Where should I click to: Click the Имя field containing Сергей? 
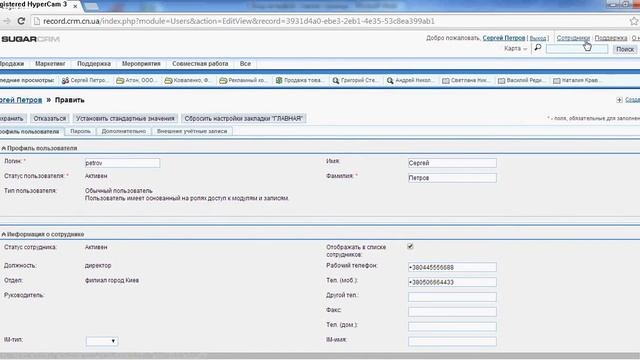452,163
